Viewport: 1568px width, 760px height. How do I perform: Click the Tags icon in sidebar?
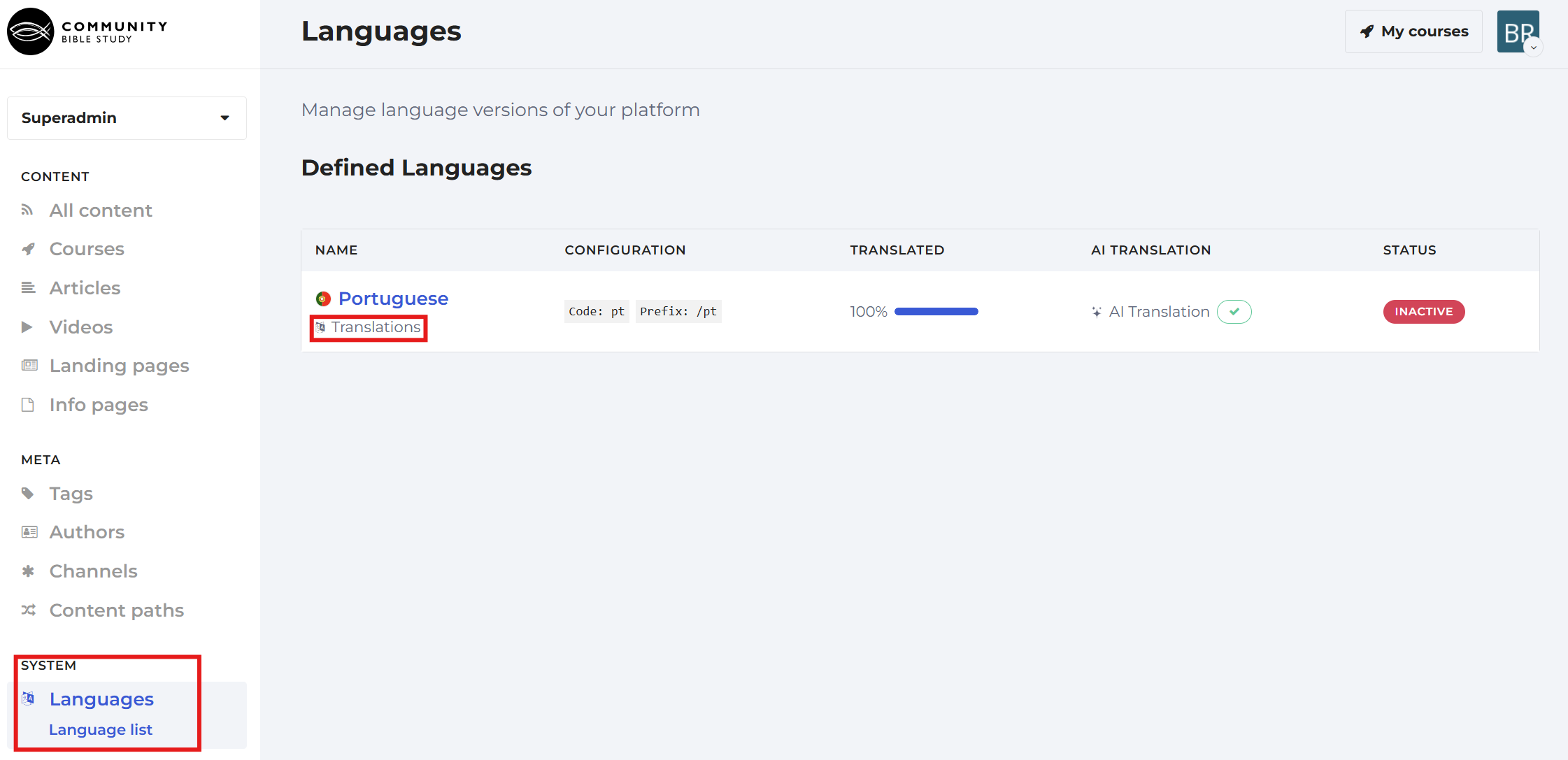[x=27, y=494]
